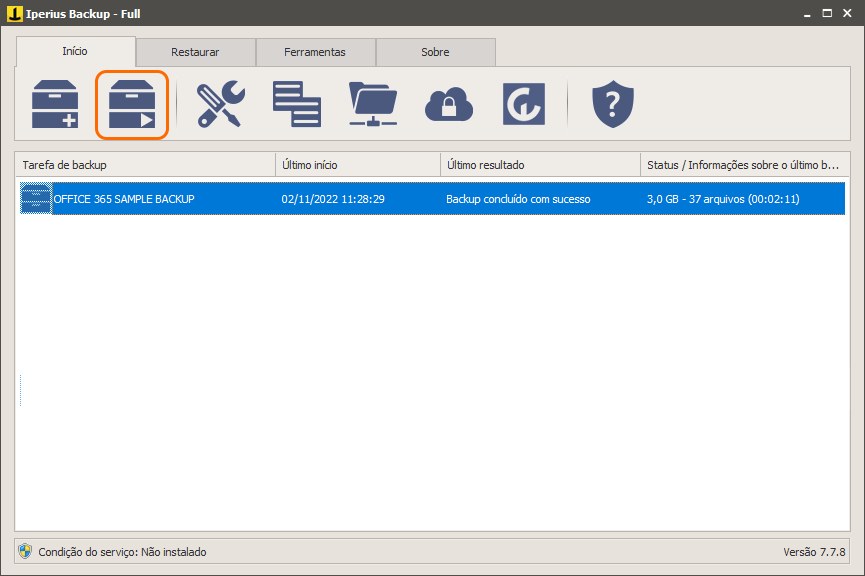The image size is (865, 576).
Task: Click the 3,0 GB - 37 arquivos status
Action: pos(723,199)
